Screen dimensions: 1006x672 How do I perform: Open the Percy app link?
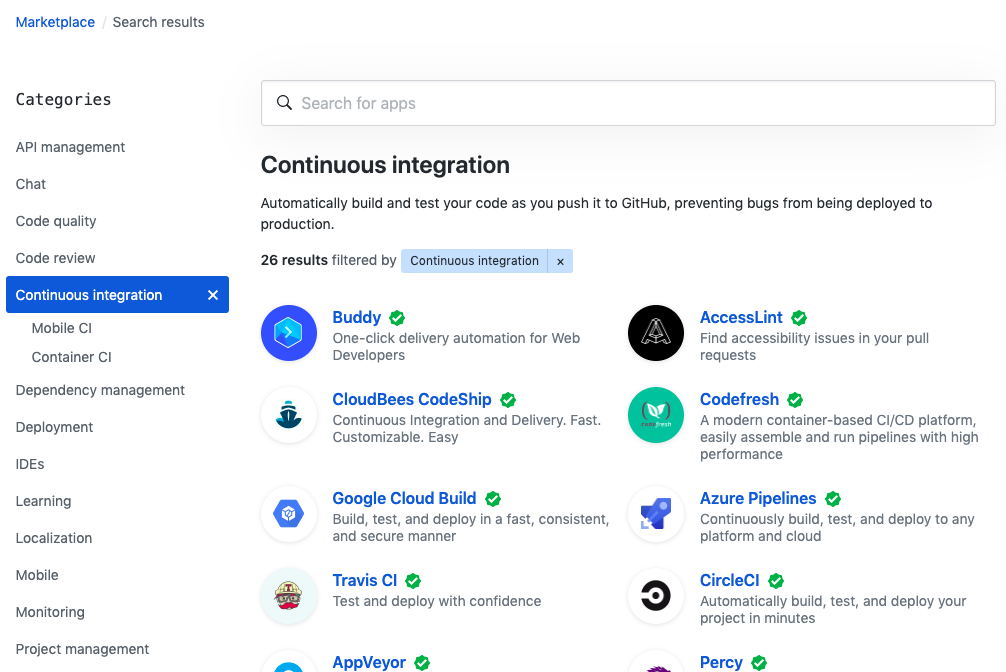[x=721, y=662]
